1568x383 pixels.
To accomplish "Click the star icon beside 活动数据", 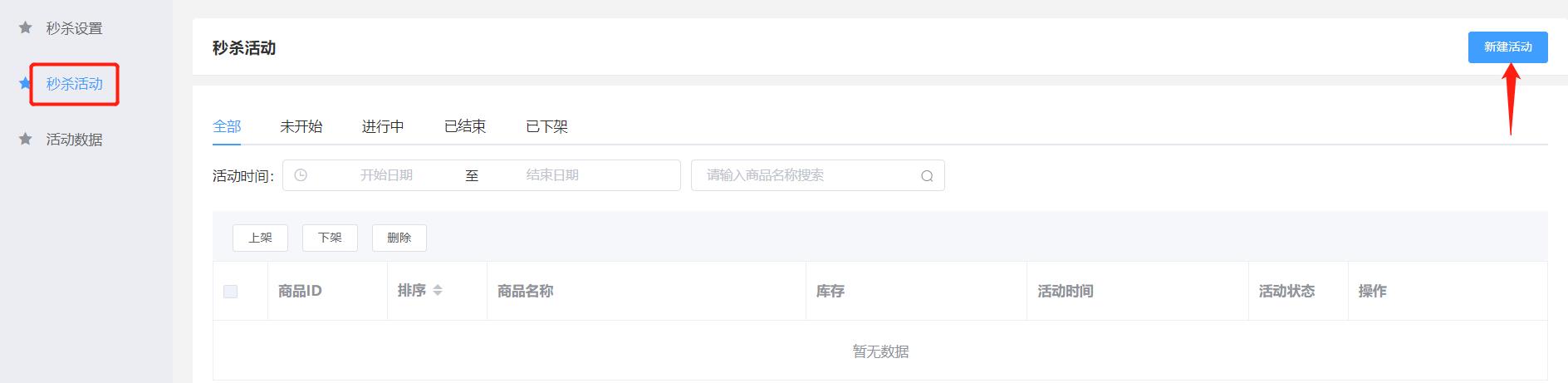I will click(x=26, y=139).
